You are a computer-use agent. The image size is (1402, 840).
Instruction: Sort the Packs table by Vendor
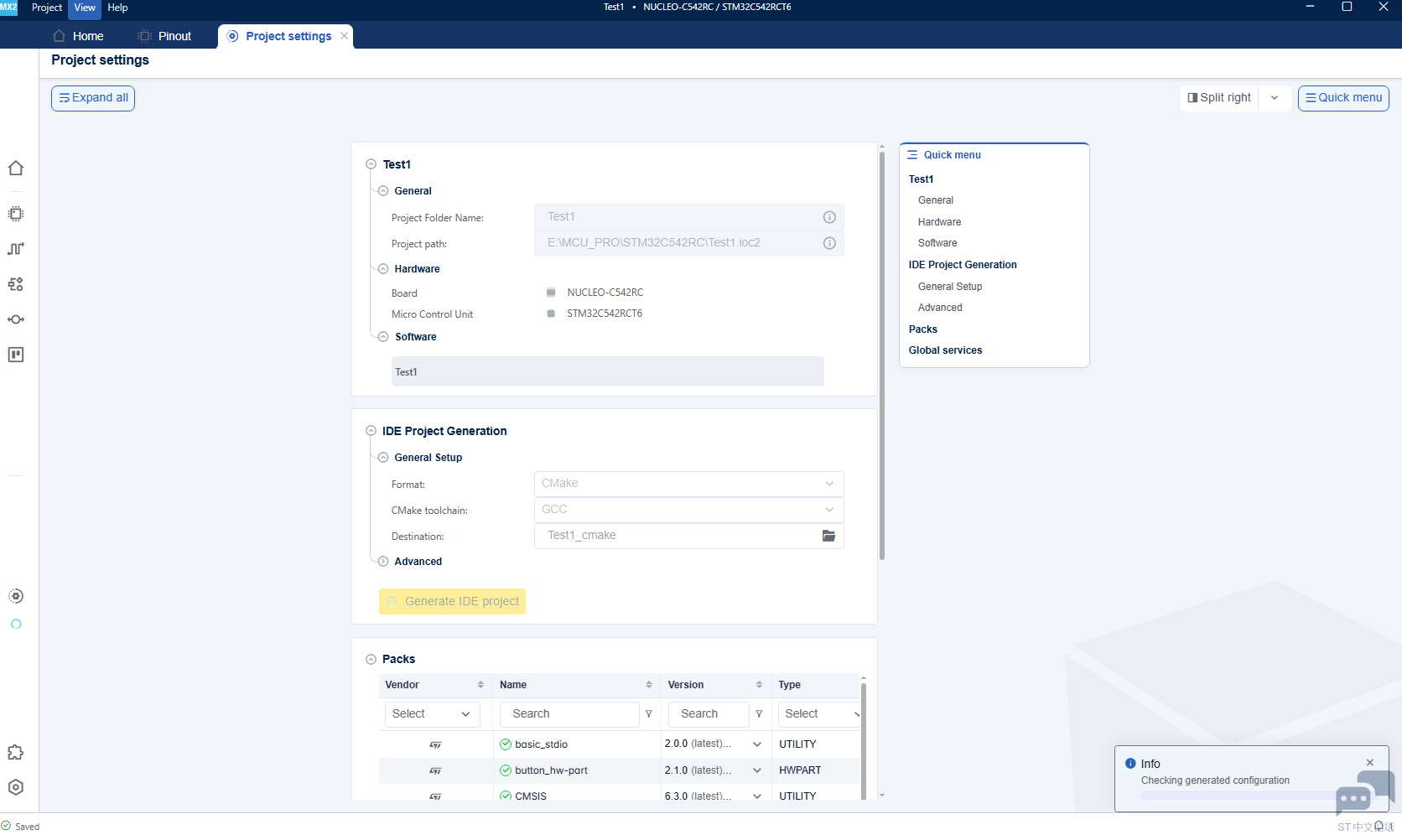point(480,685)
